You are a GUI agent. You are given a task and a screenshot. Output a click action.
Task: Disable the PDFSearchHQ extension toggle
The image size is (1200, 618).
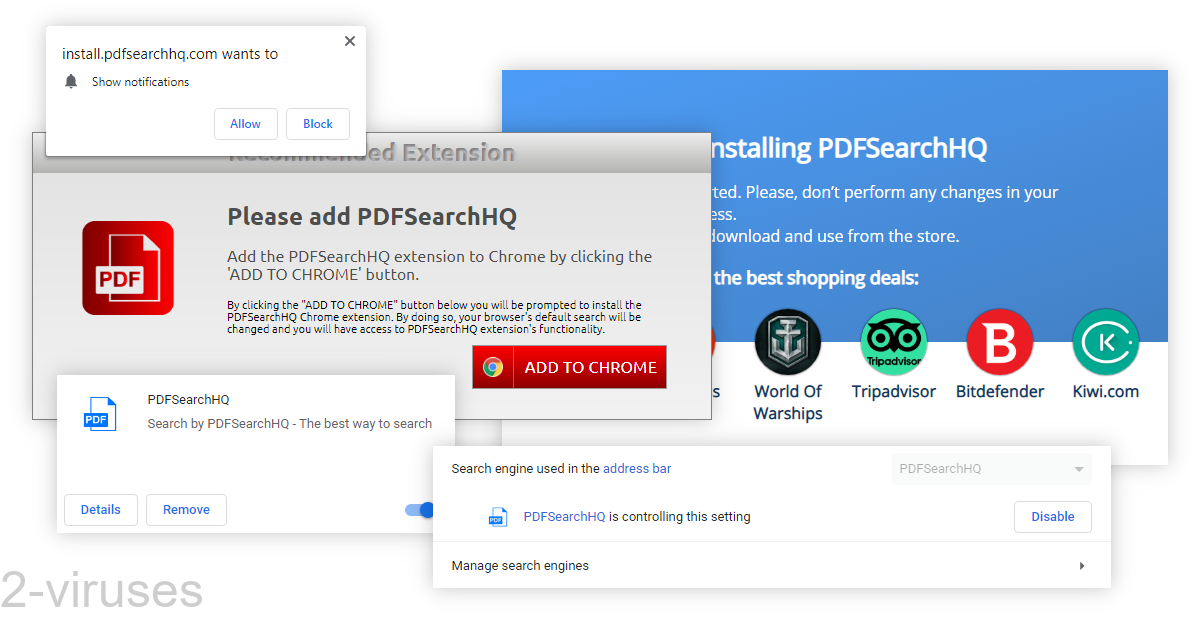420,510
